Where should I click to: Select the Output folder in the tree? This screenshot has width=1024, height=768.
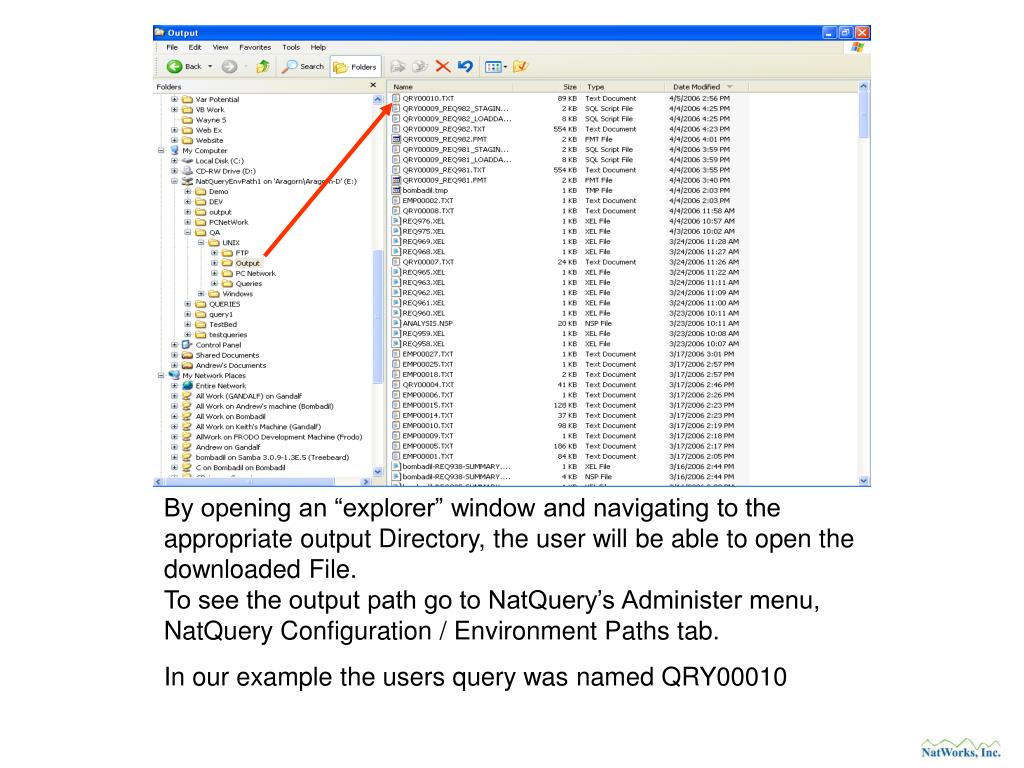point(248,263)
